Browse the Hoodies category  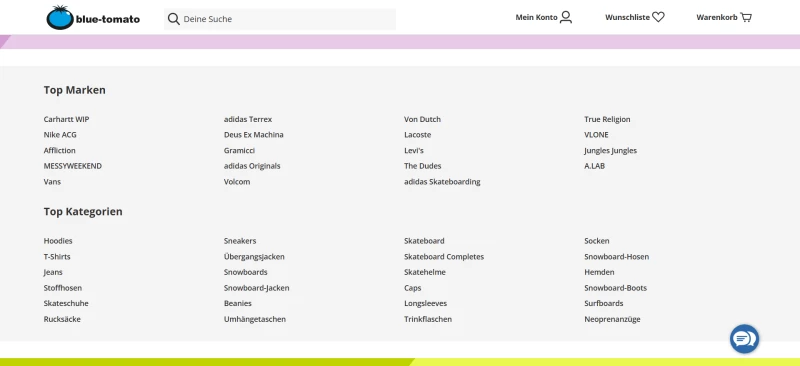pyautogui.click(x=58, y=241)
